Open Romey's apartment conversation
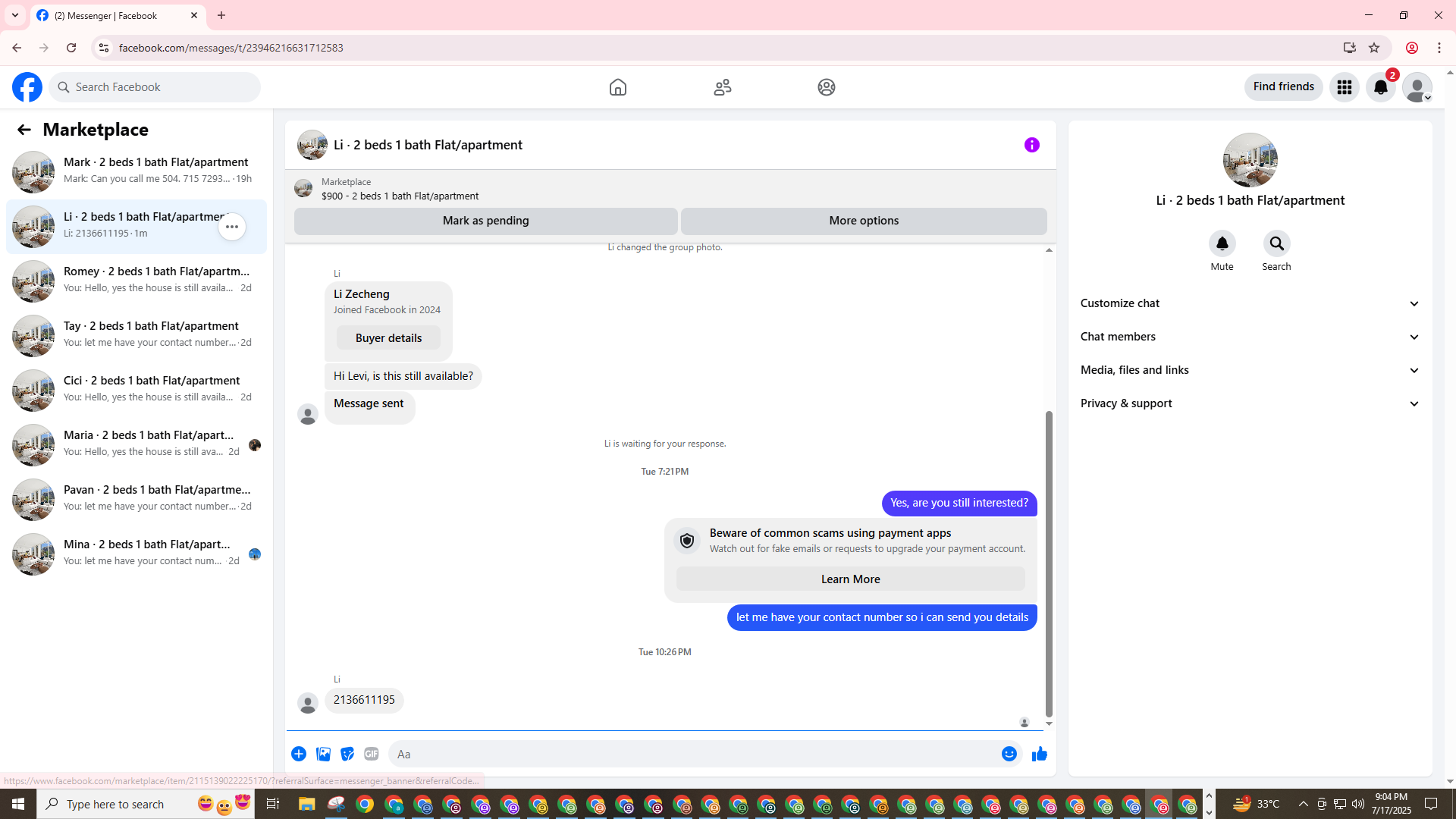 [x=136, y=281]
